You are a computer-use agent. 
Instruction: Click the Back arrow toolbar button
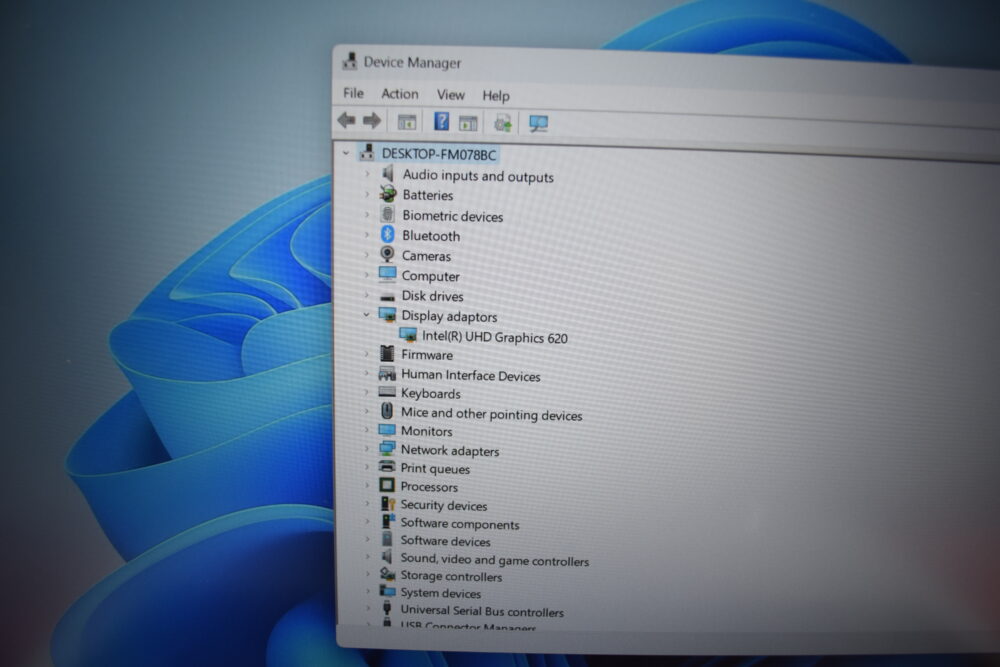(346, 120)
